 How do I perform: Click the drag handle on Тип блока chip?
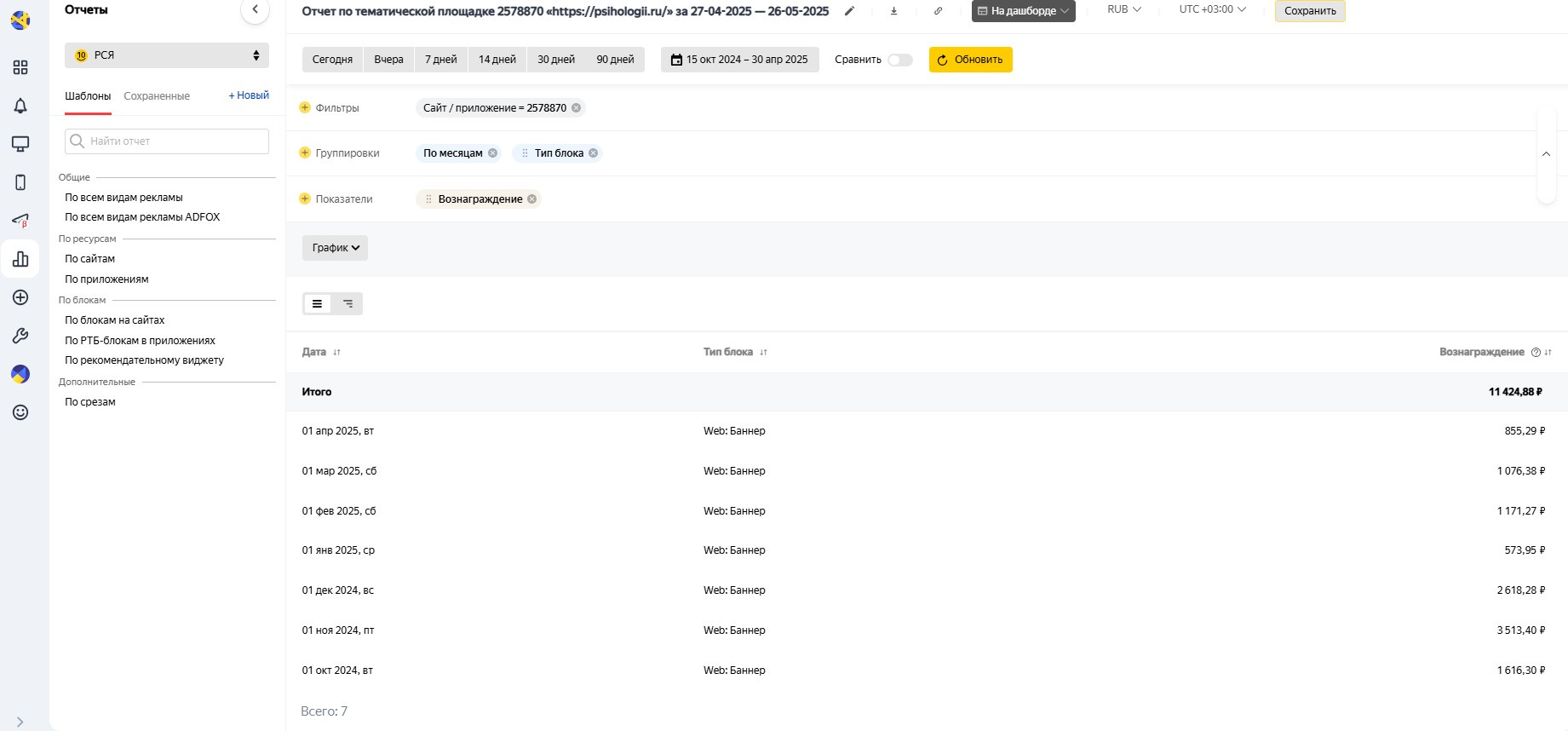pos(525,153)
